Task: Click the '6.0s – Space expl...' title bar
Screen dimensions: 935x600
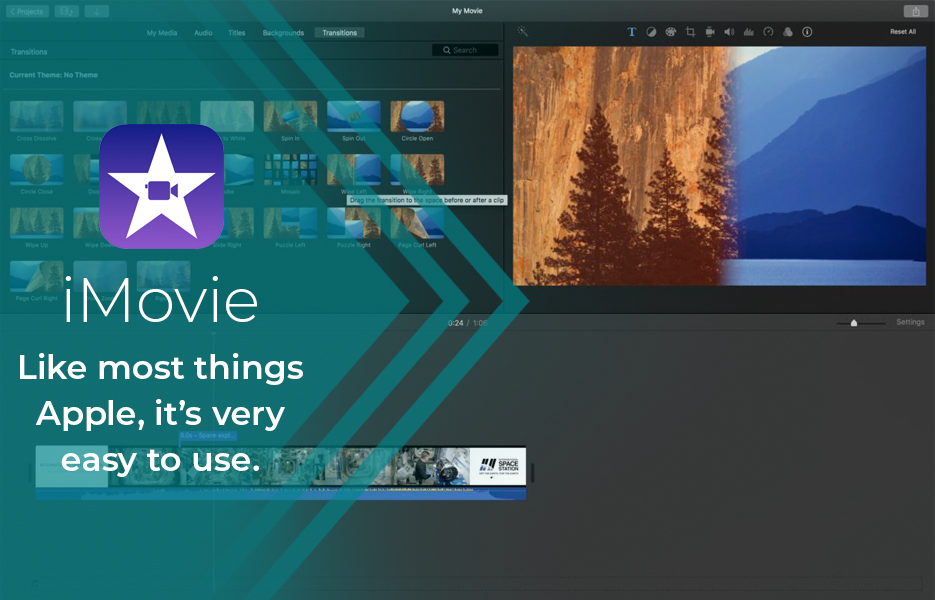Action: pos(208,435)
